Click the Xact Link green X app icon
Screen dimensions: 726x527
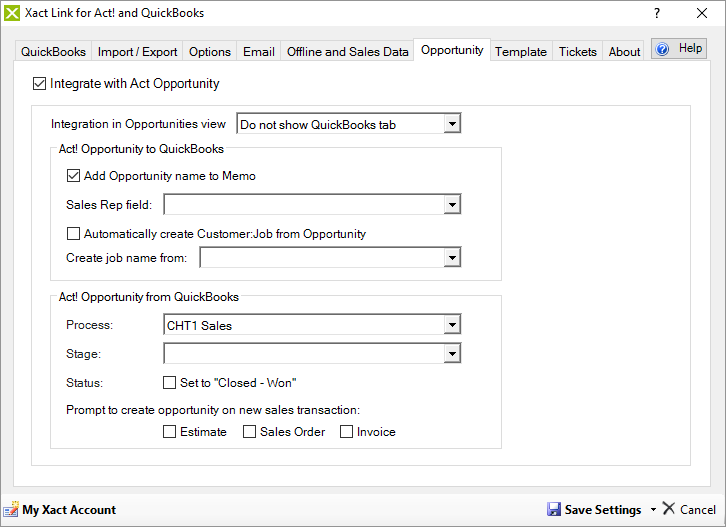pyautogui.click(x=12, y=13)
